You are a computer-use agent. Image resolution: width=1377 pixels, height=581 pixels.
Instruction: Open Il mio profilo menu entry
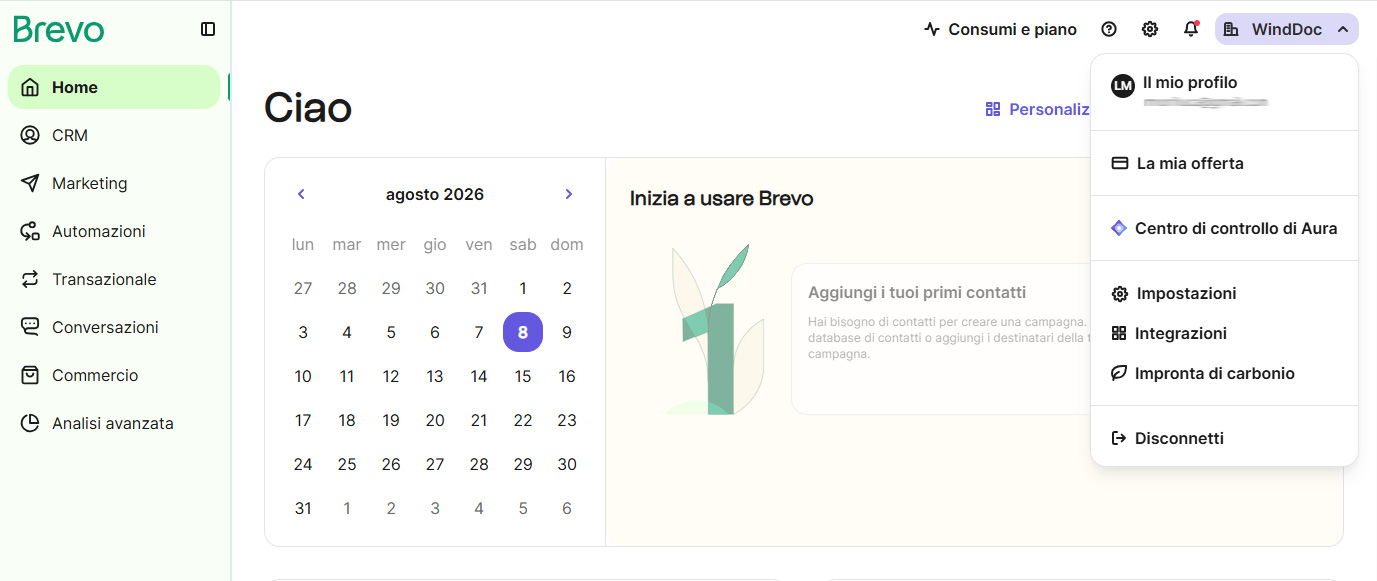coord(1224,89)
